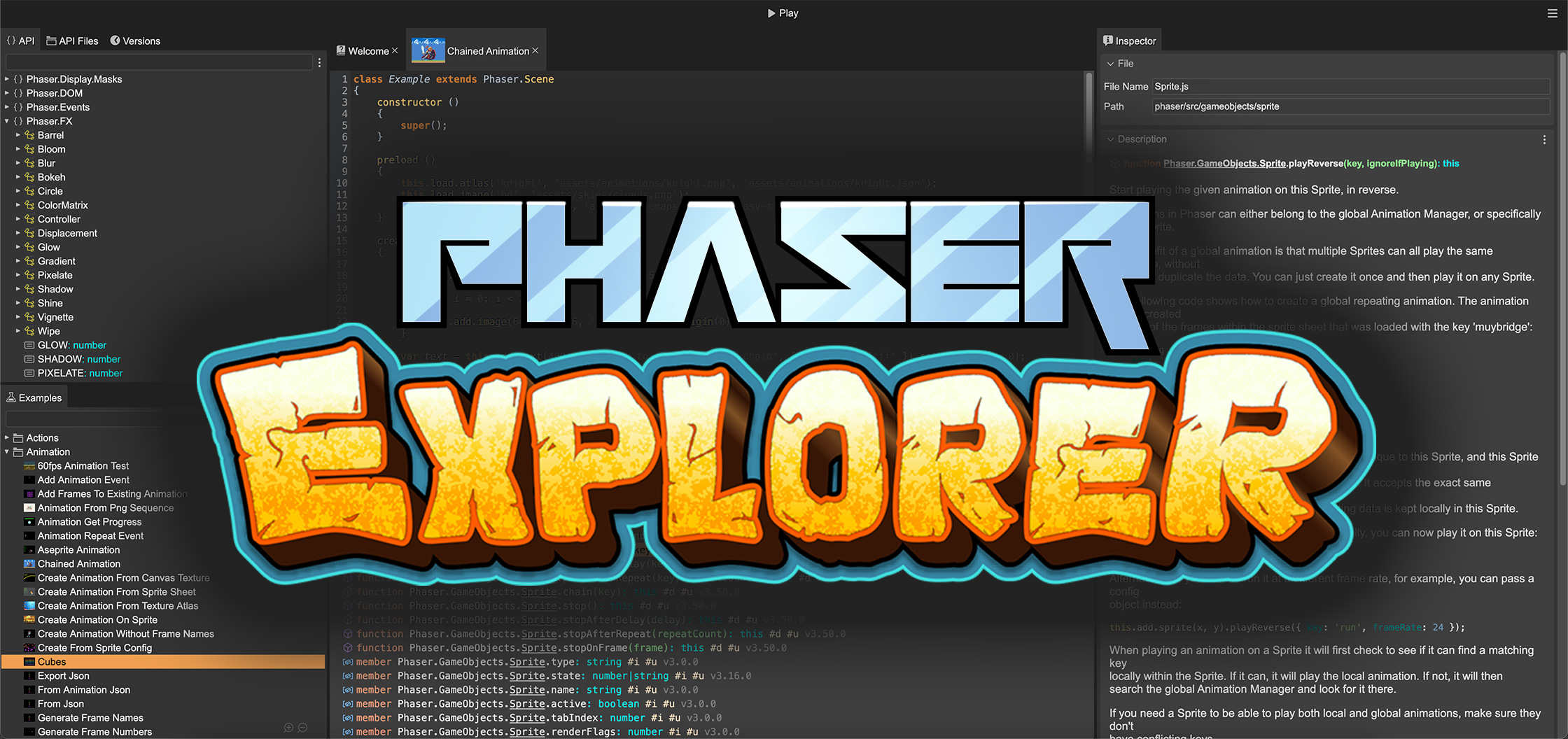
Task: Close the Welcome tab
Action: (x=395, y=50)
